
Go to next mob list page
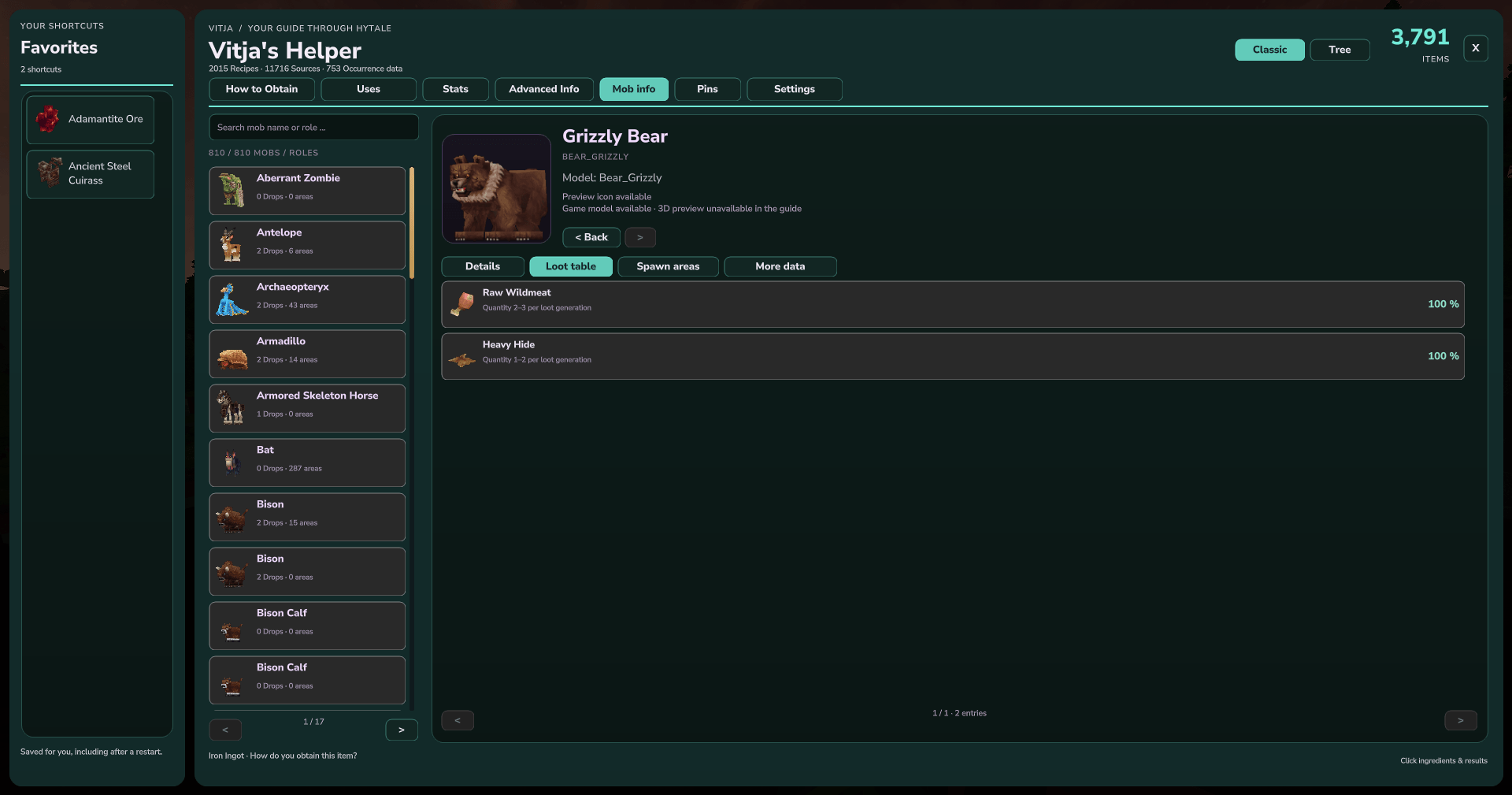[x=402, y=730]
